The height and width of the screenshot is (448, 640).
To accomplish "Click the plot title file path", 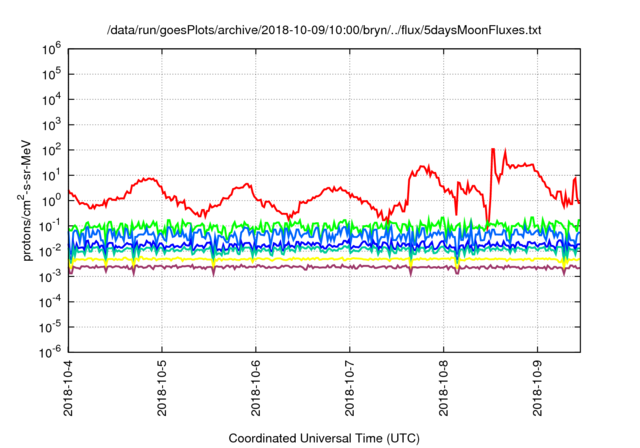I will [324, 30].
